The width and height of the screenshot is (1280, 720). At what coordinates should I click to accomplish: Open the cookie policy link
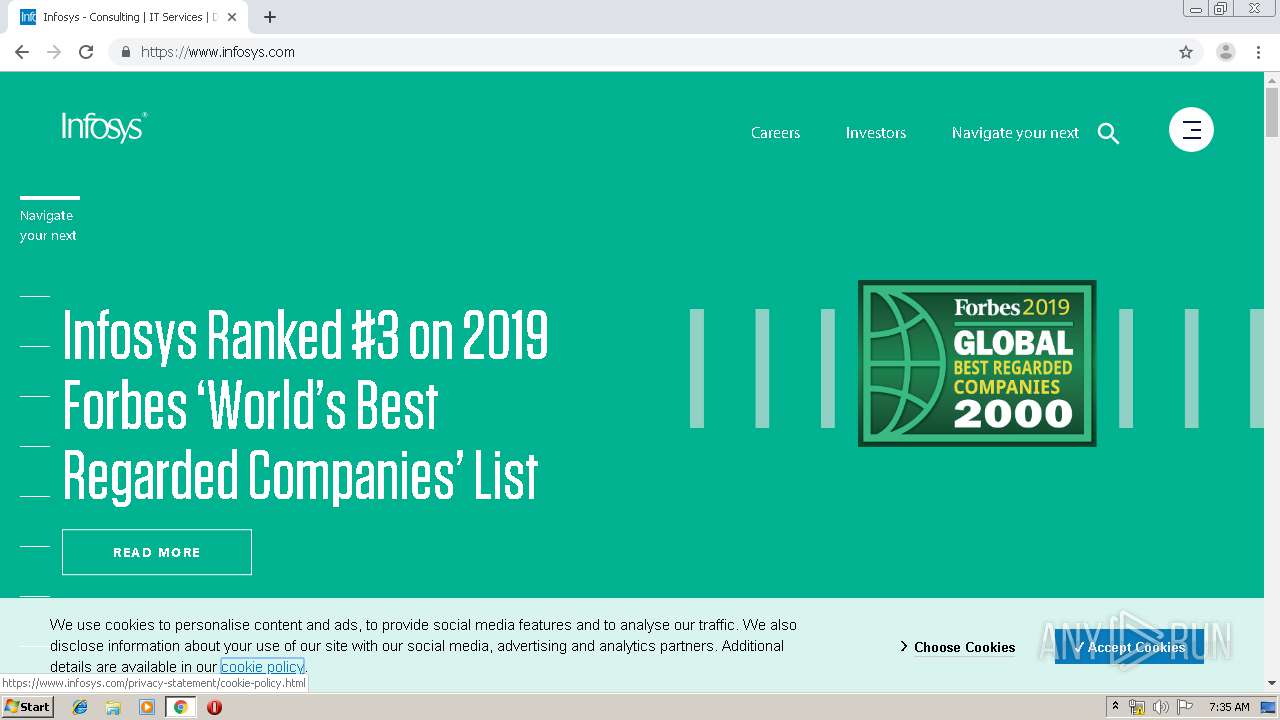point(262,667)
